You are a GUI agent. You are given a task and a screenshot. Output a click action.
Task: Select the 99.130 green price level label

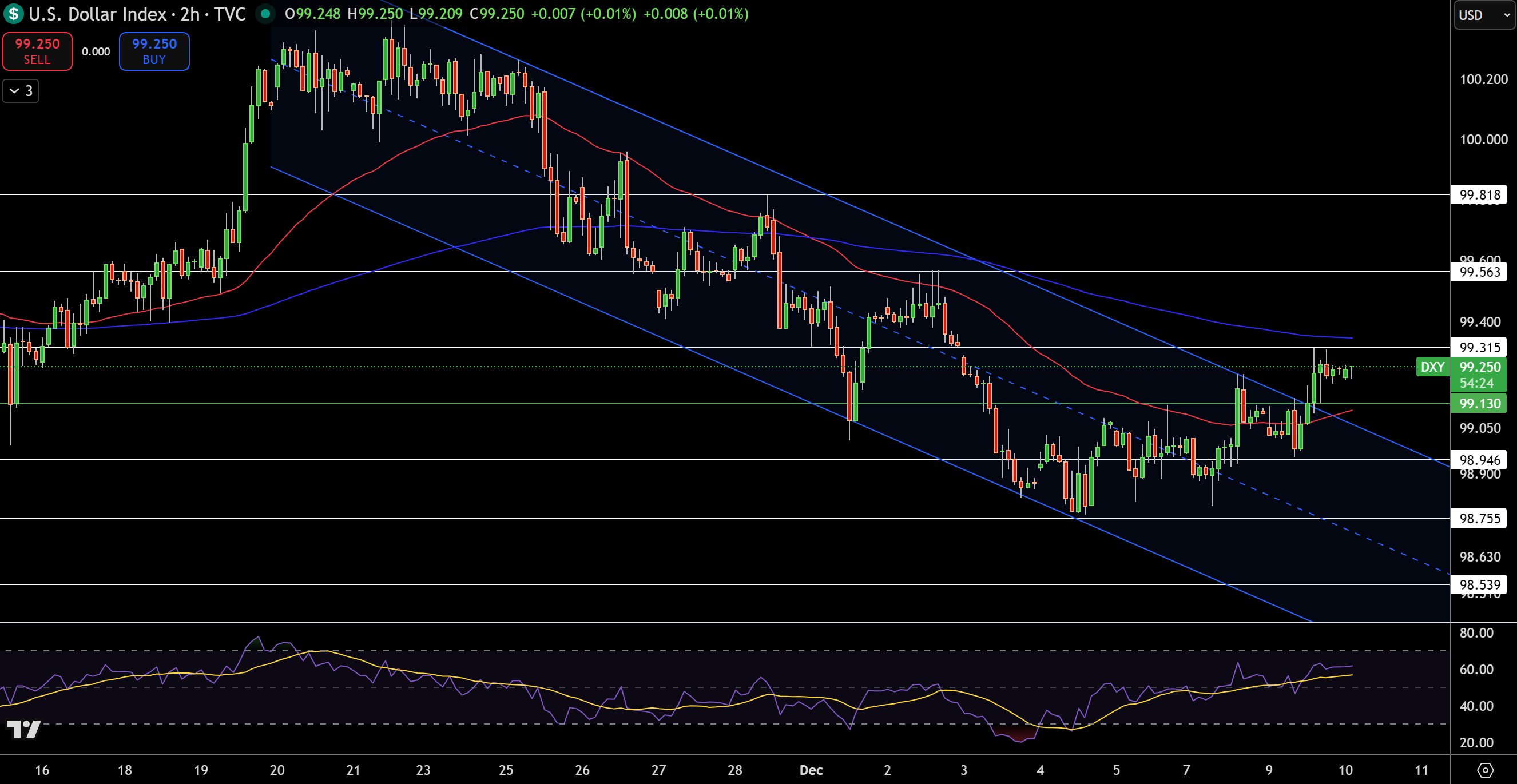1480,404
